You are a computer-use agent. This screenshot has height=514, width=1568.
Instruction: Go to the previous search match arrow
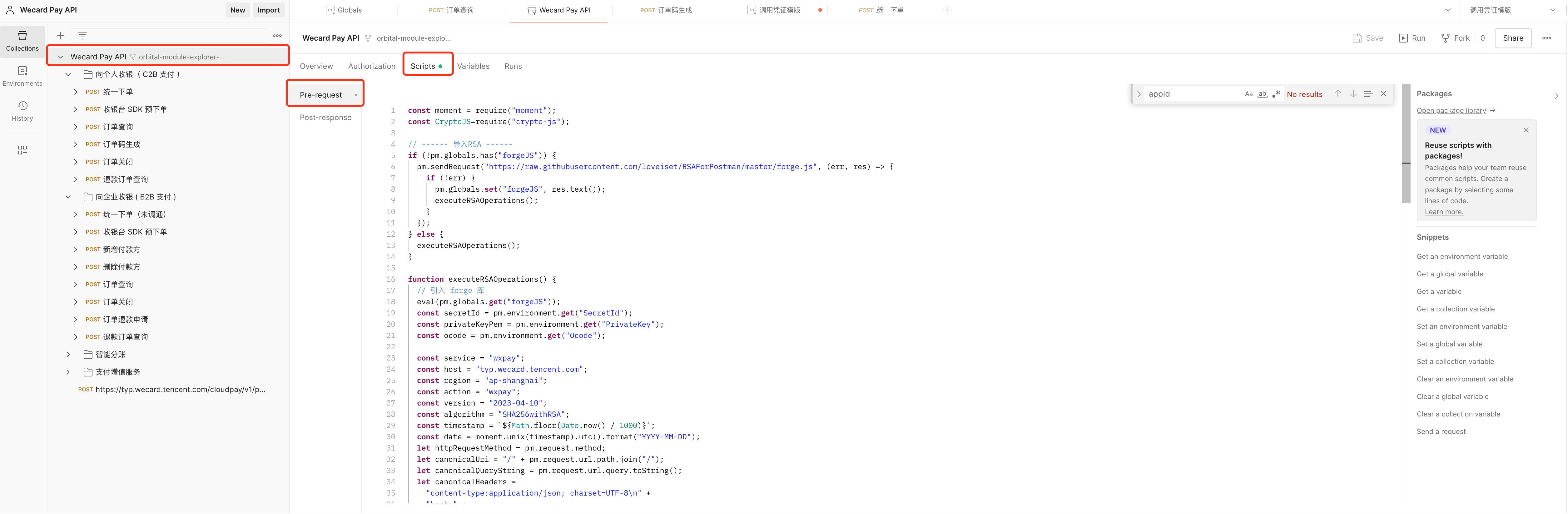pos(1337,94)
